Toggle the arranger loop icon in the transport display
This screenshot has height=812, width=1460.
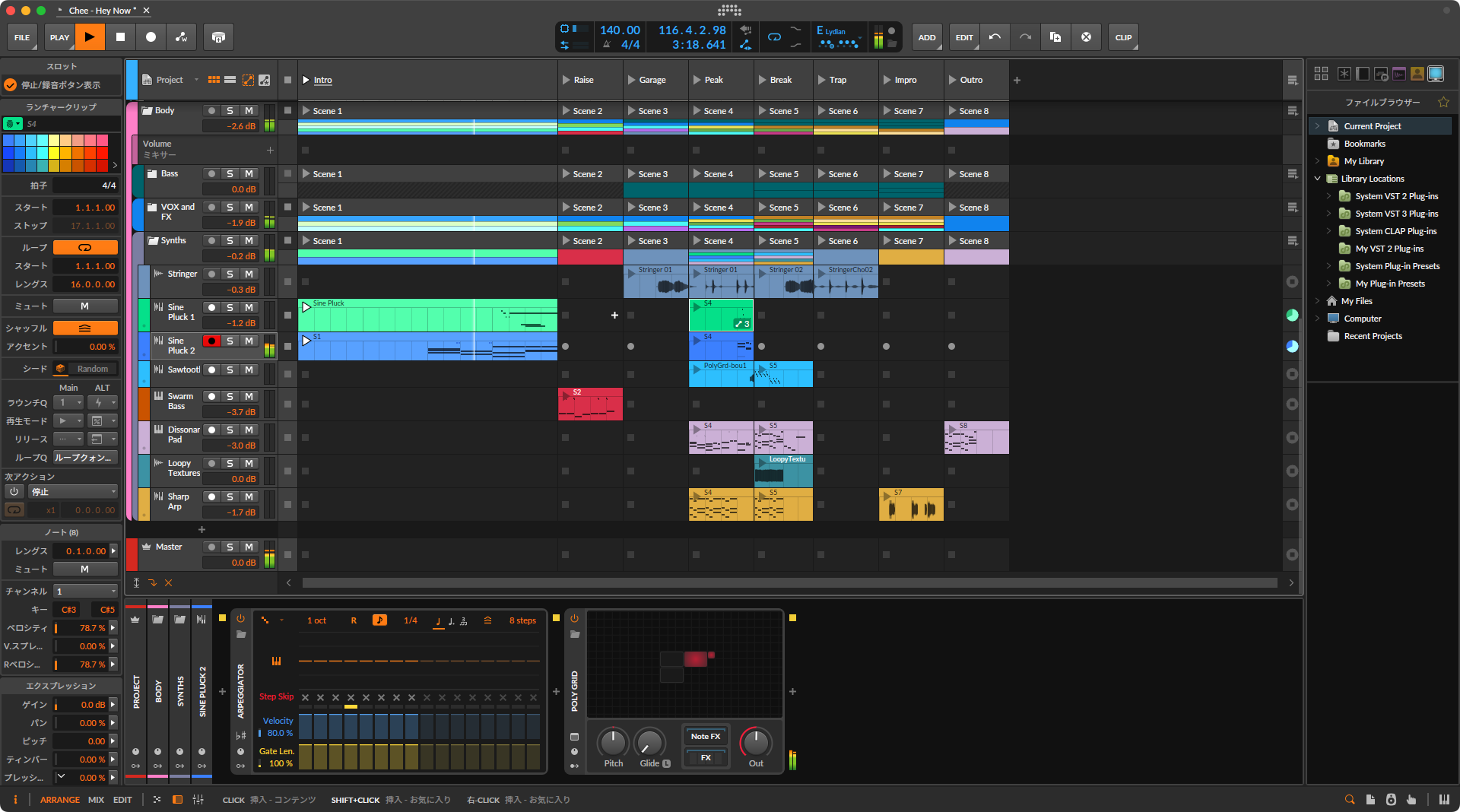coord(774,36)
